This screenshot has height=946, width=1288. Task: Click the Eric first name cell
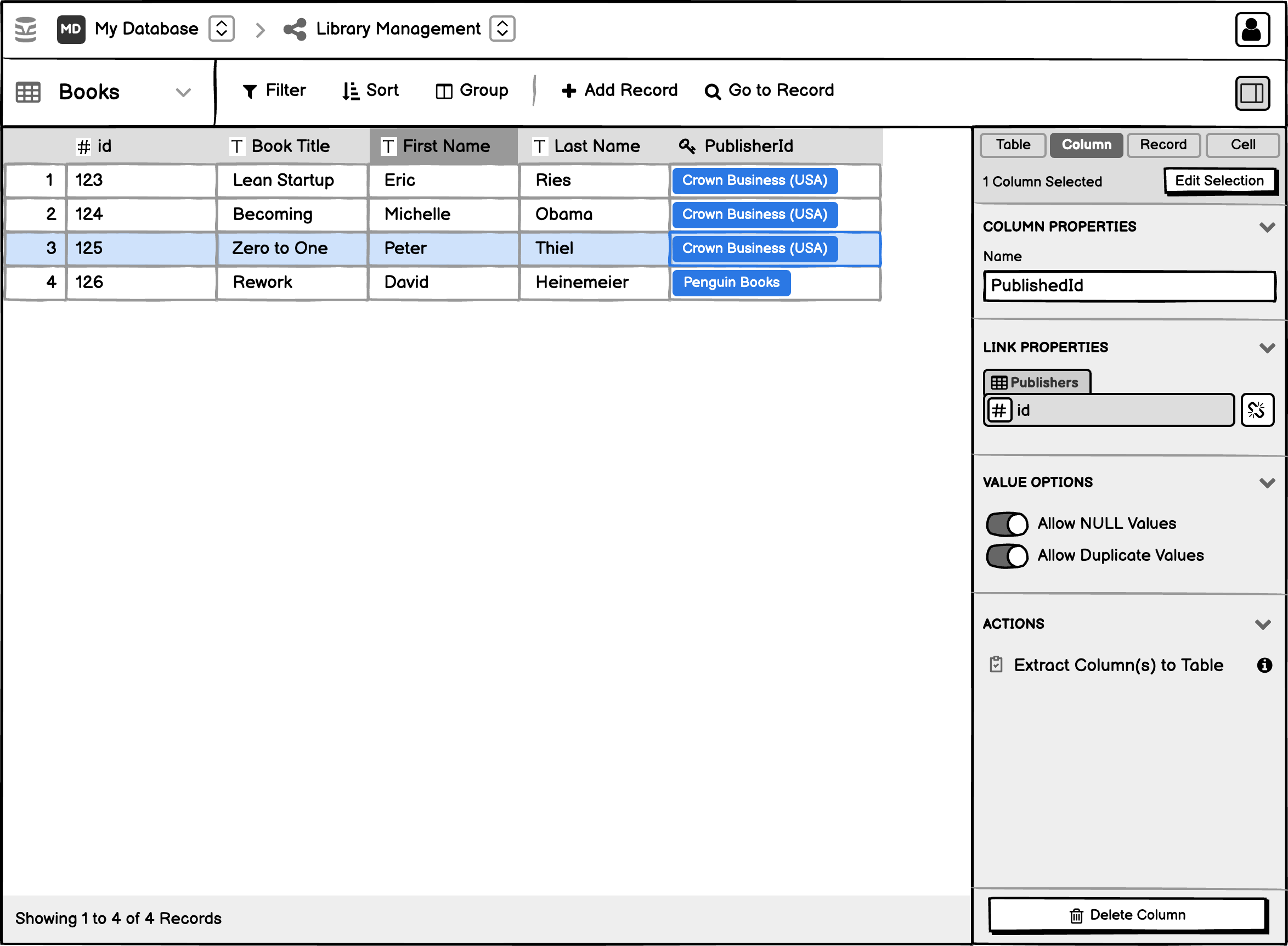tap(444, 181)
